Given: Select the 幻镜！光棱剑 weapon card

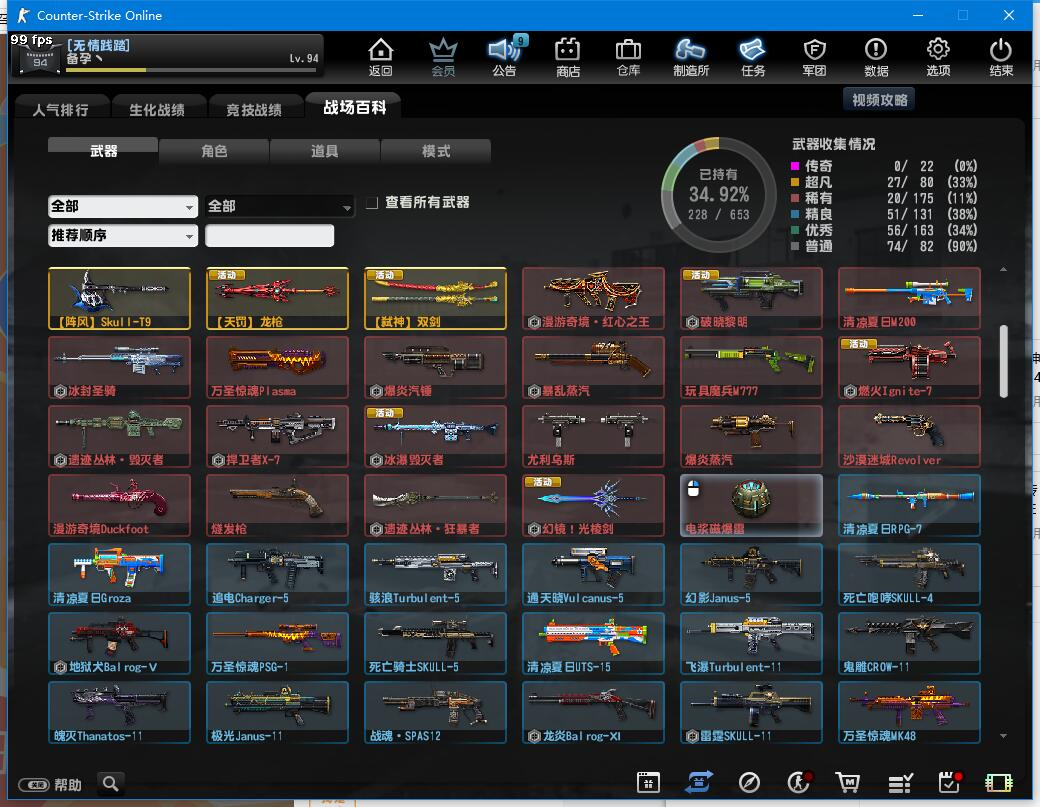Looking at the screenshot, I should point(593,505).
